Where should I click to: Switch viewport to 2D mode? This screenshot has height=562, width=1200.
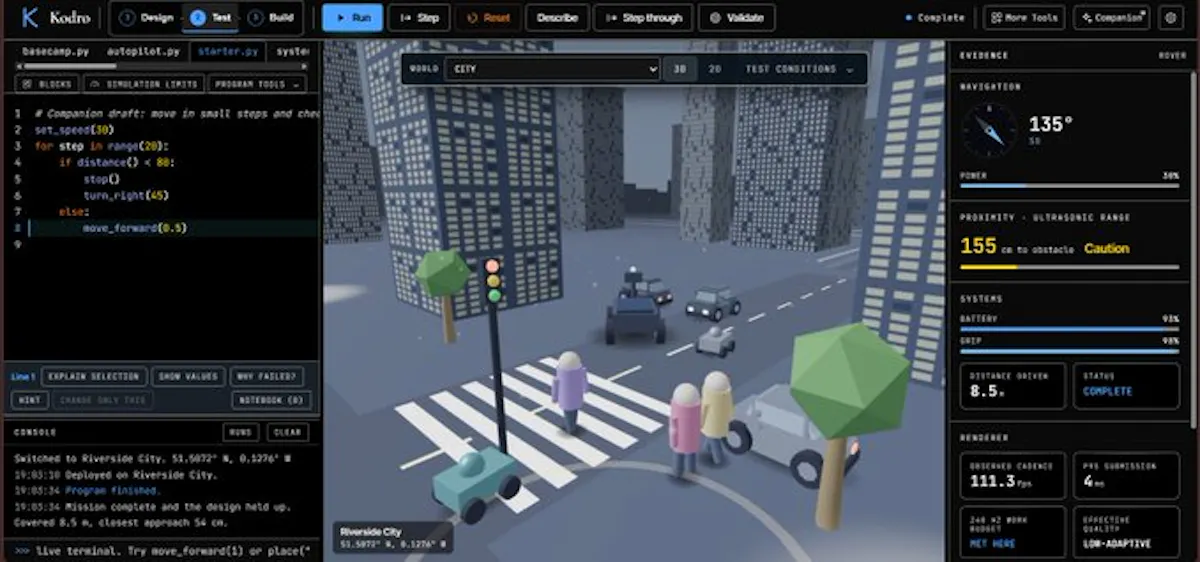pos(714,69)
